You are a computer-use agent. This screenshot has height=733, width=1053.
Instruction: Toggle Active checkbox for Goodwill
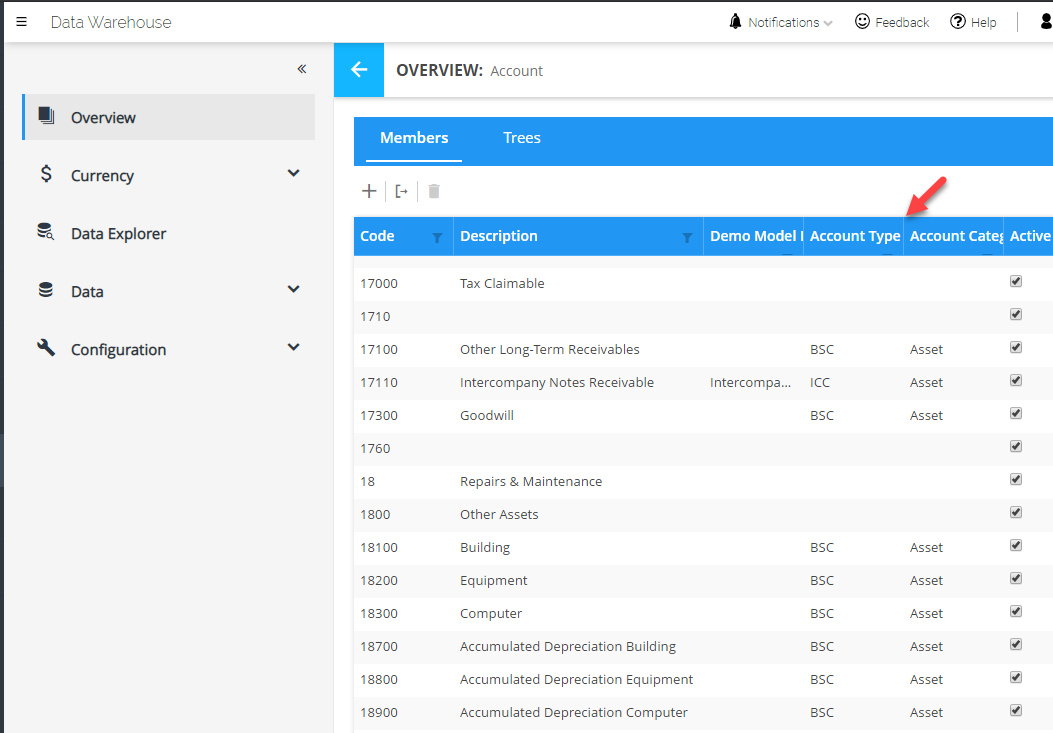pos(1016,414)
